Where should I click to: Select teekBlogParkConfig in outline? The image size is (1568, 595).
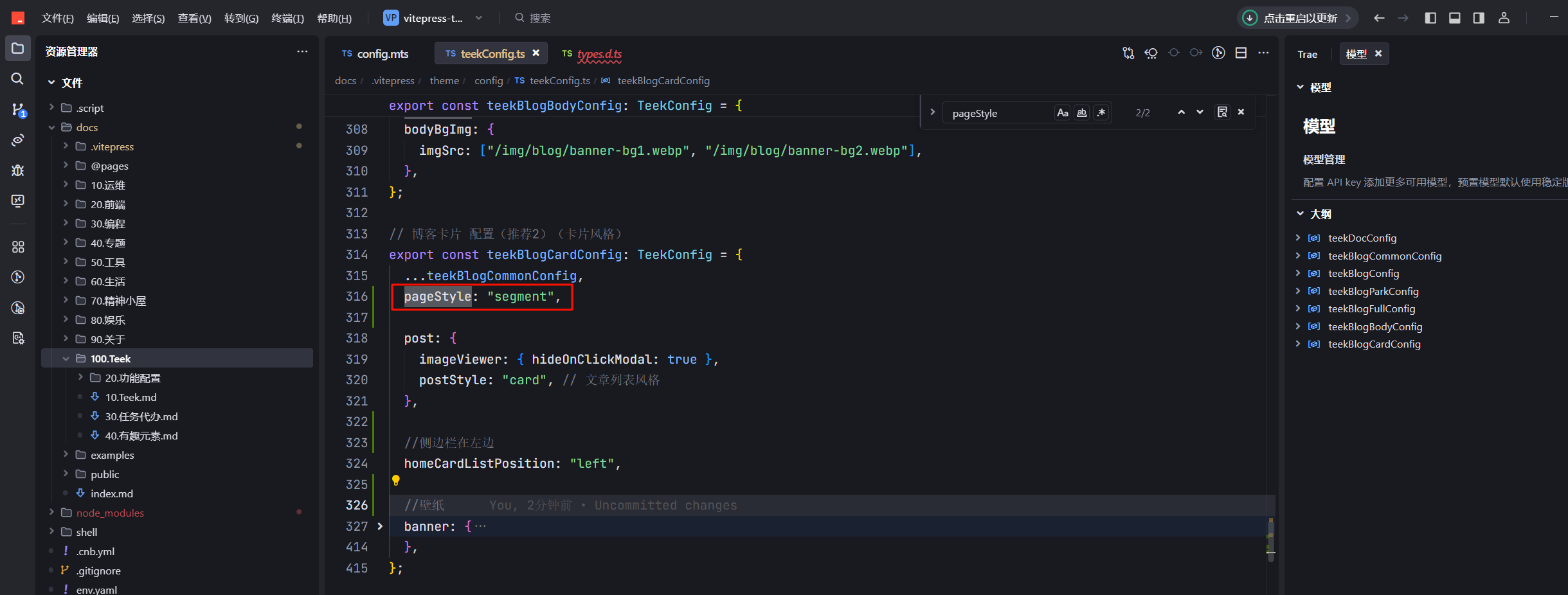point(1373,291)
